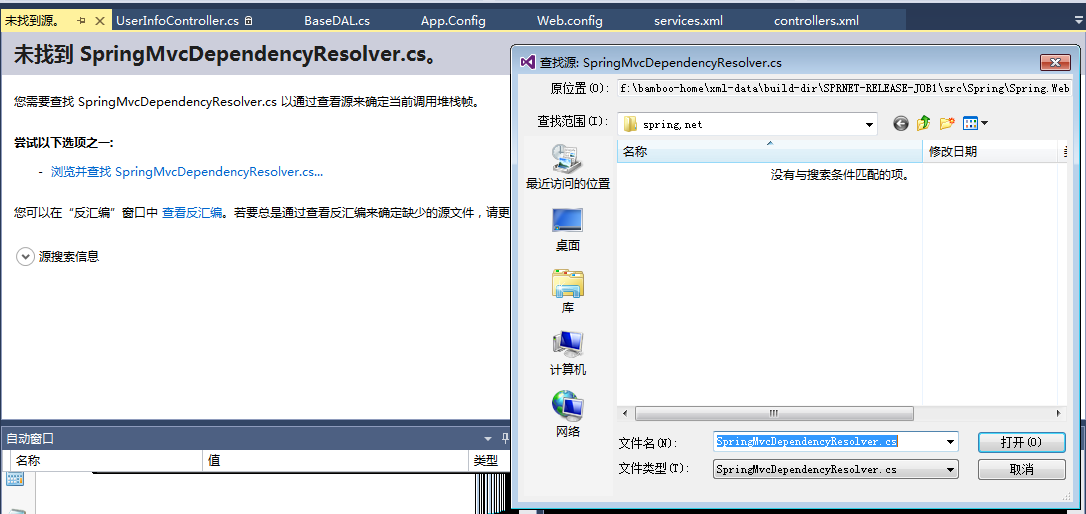
Task: Click right arrow of file list scrollbar
Action: [1058, 414]
